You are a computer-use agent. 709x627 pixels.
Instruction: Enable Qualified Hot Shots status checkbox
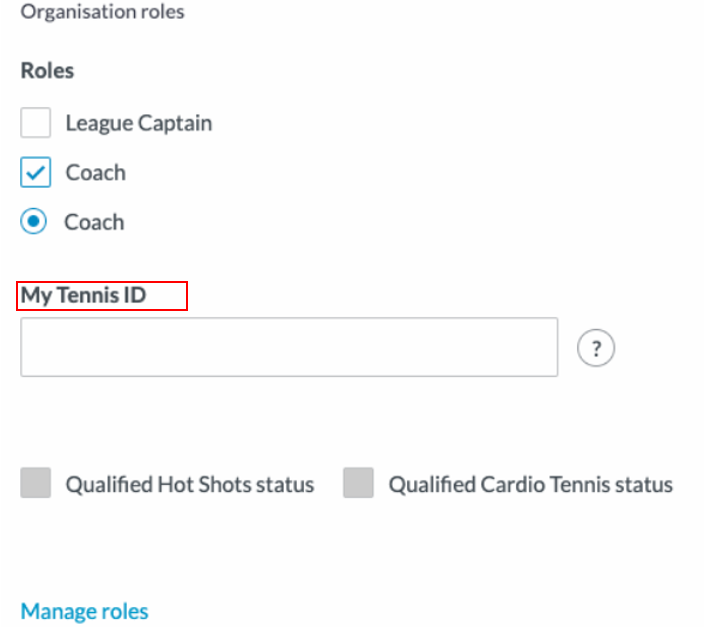pos(35,483)
